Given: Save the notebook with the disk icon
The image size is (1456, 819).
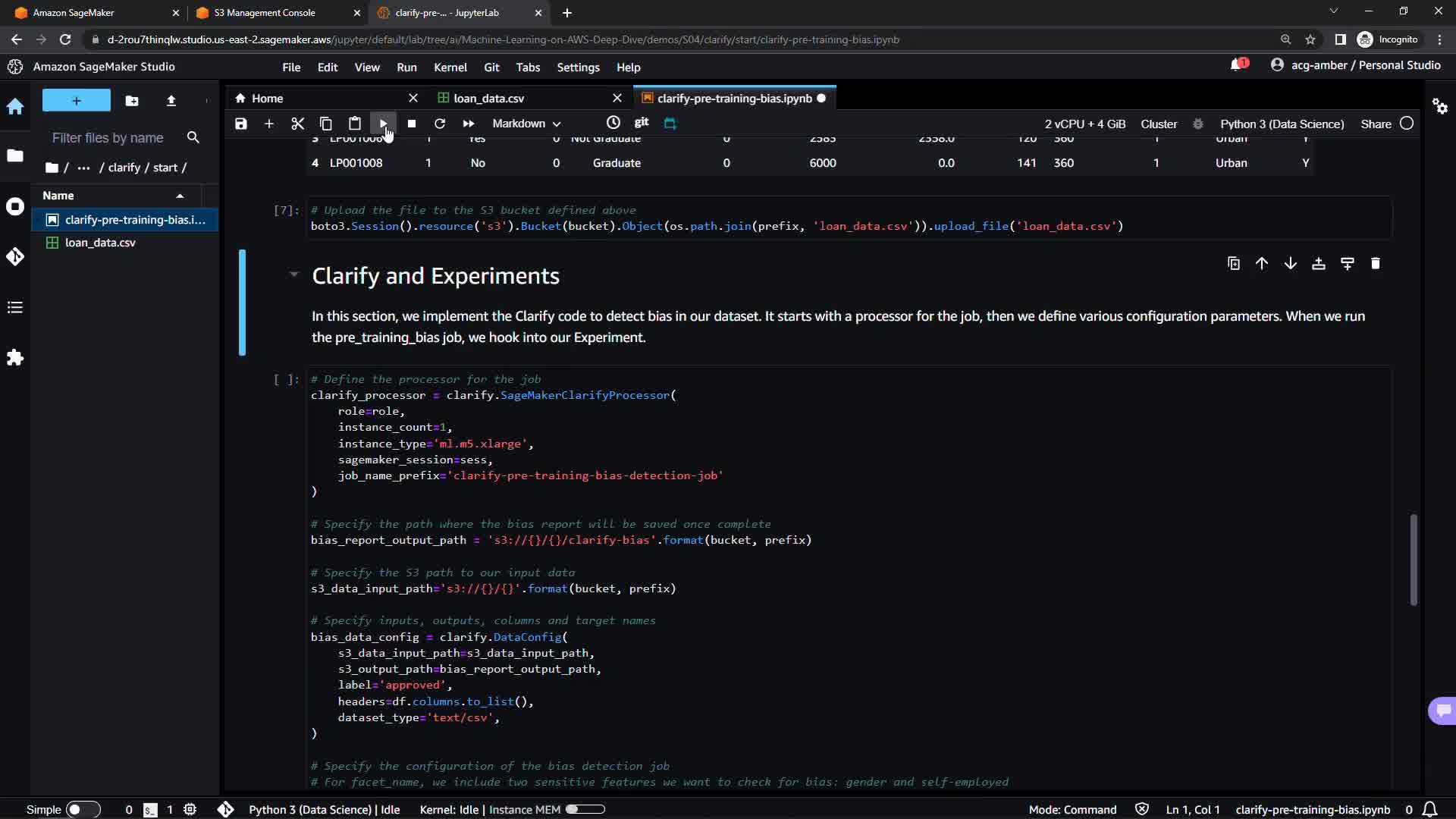Looking at the screenshot, I should pyautogui.click(x=241, y=124).
